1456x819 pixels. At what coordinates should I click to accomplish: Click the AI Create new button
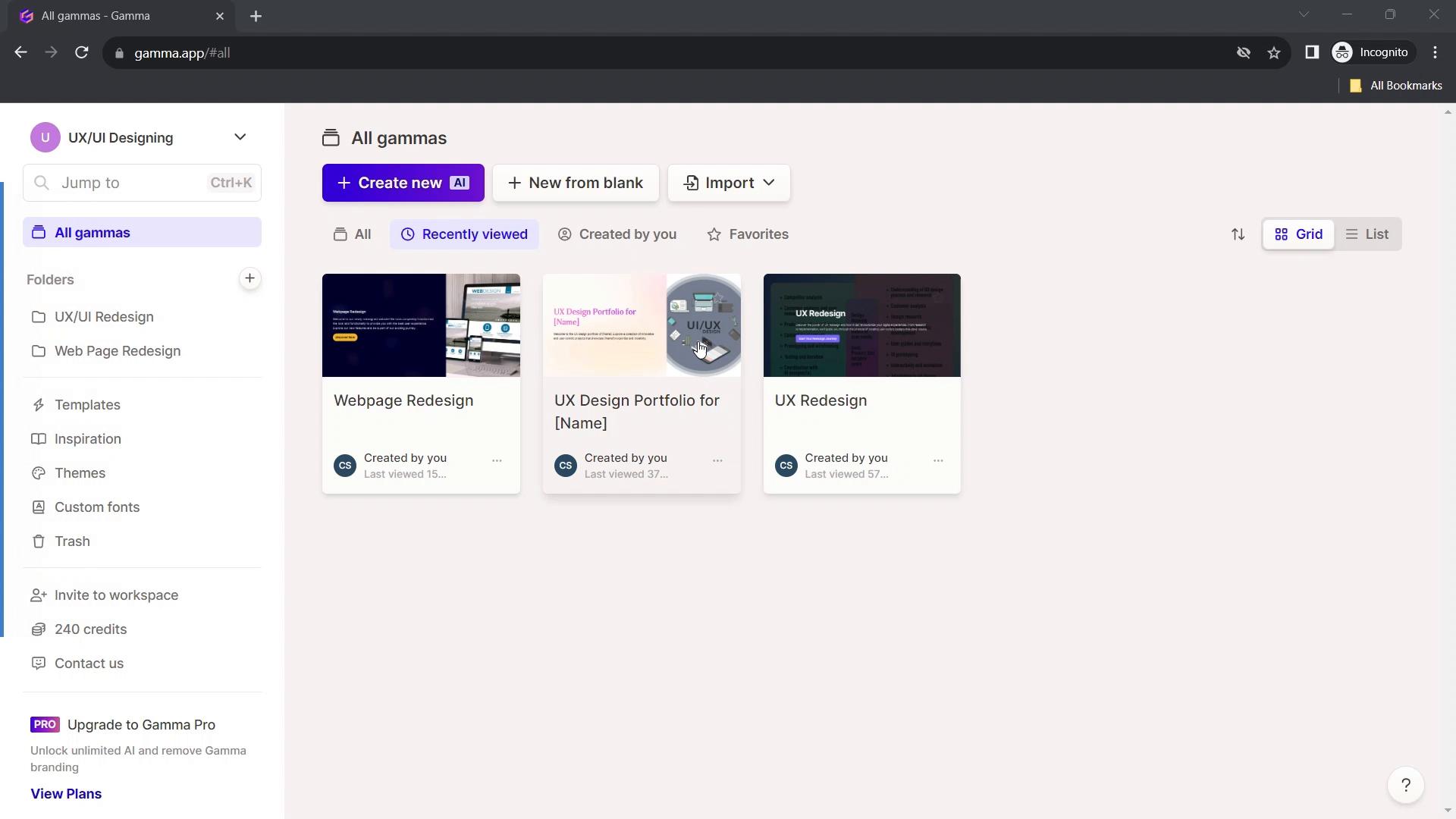tap(403, 183)
